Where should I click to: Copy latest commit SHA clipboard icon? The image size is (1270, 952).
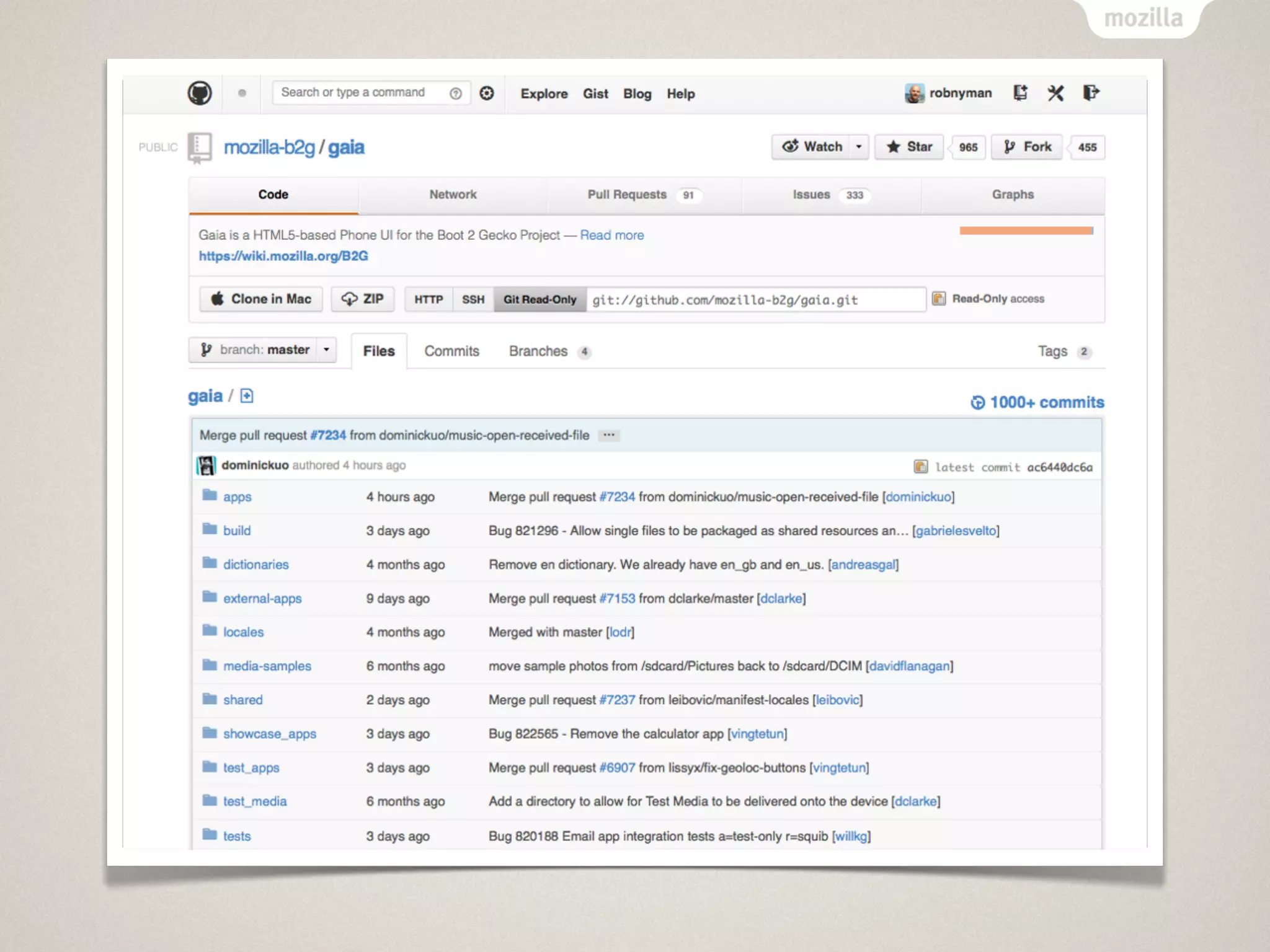point(920,467)
